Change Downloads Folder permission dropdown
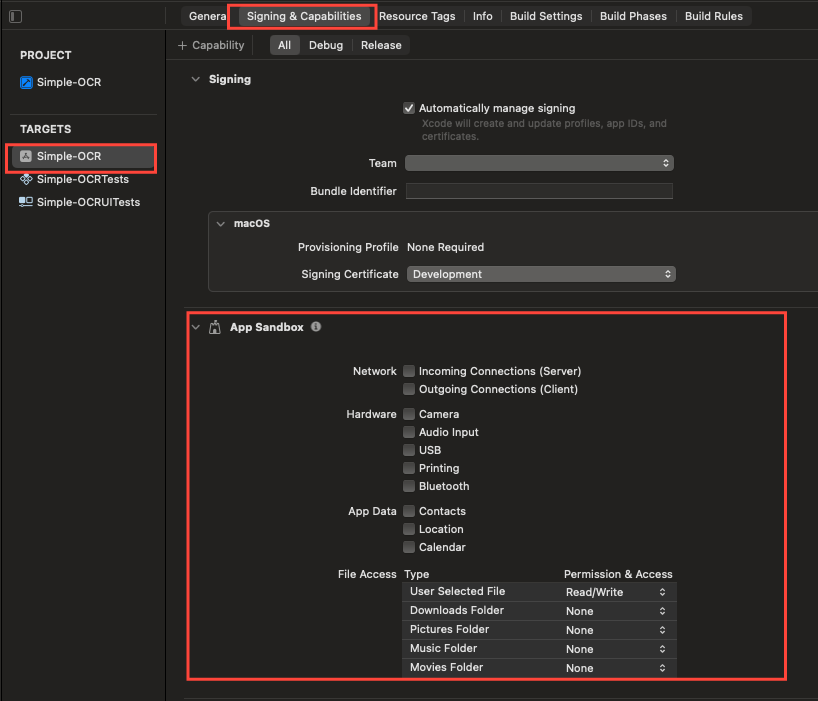Image resolution: width=818 pixels, height=701 pixels. (x=616, y=611)
